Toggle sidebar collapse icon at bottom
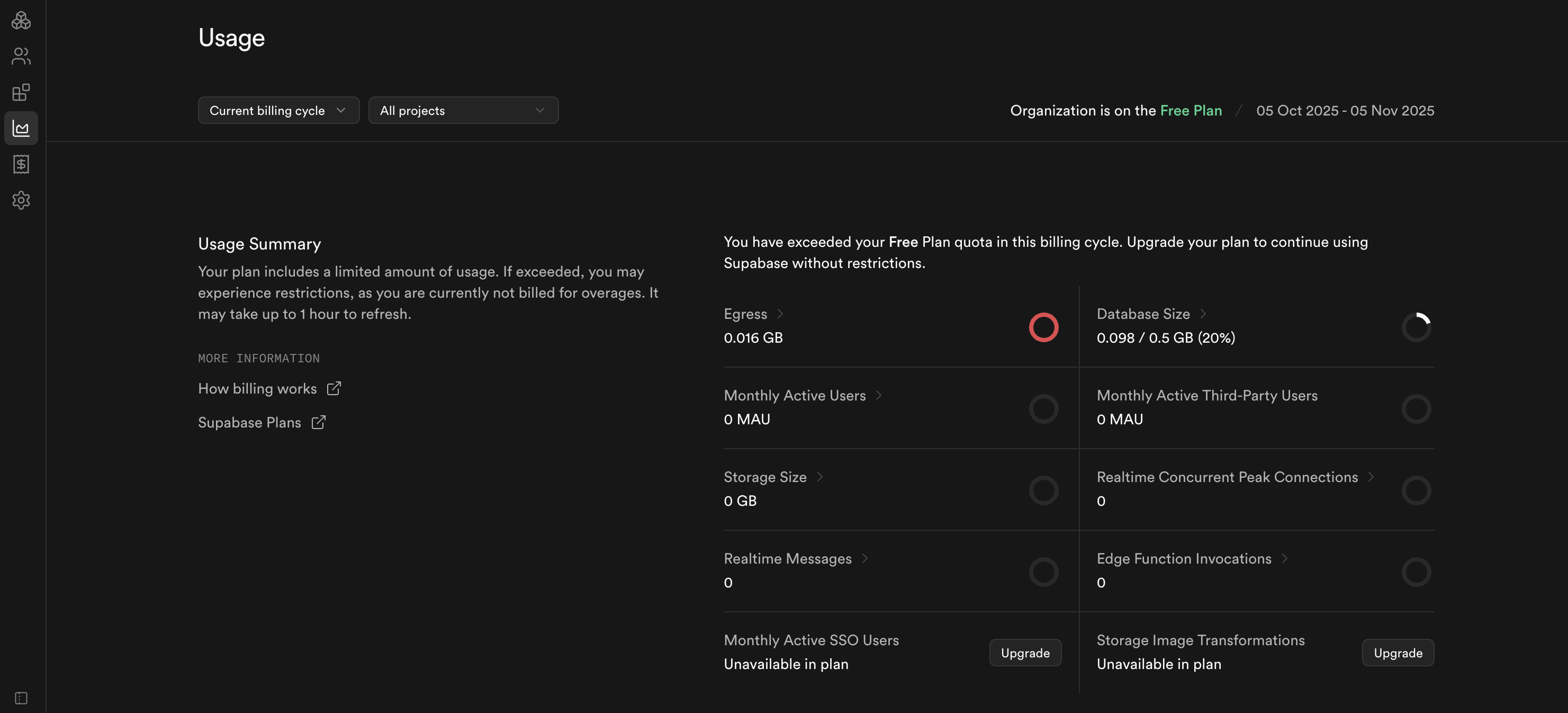Viewport: 1568px width, 713px height. tap(21, 698)
